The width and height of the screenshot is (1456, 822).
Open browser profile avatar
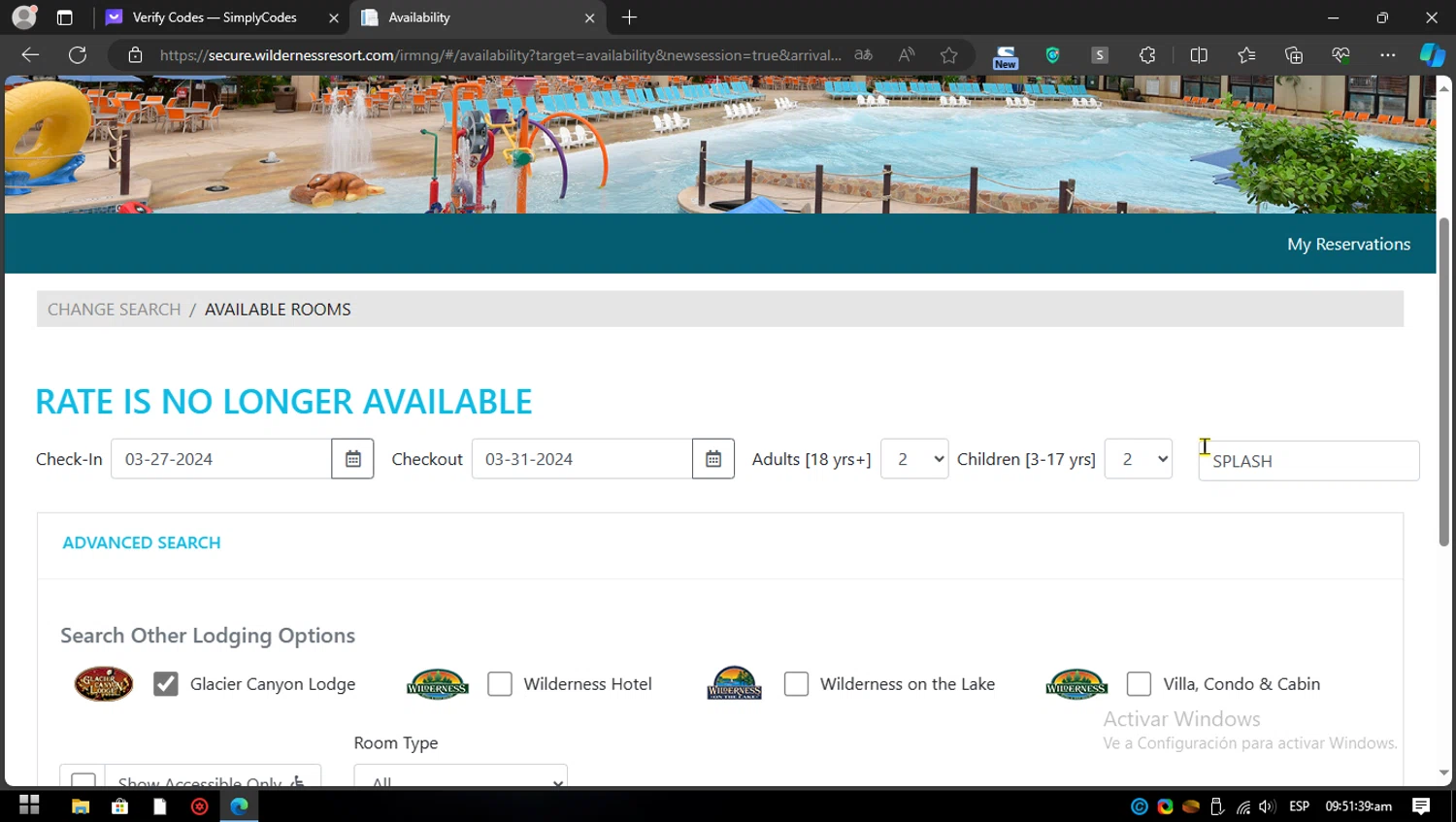click(24, 17)
